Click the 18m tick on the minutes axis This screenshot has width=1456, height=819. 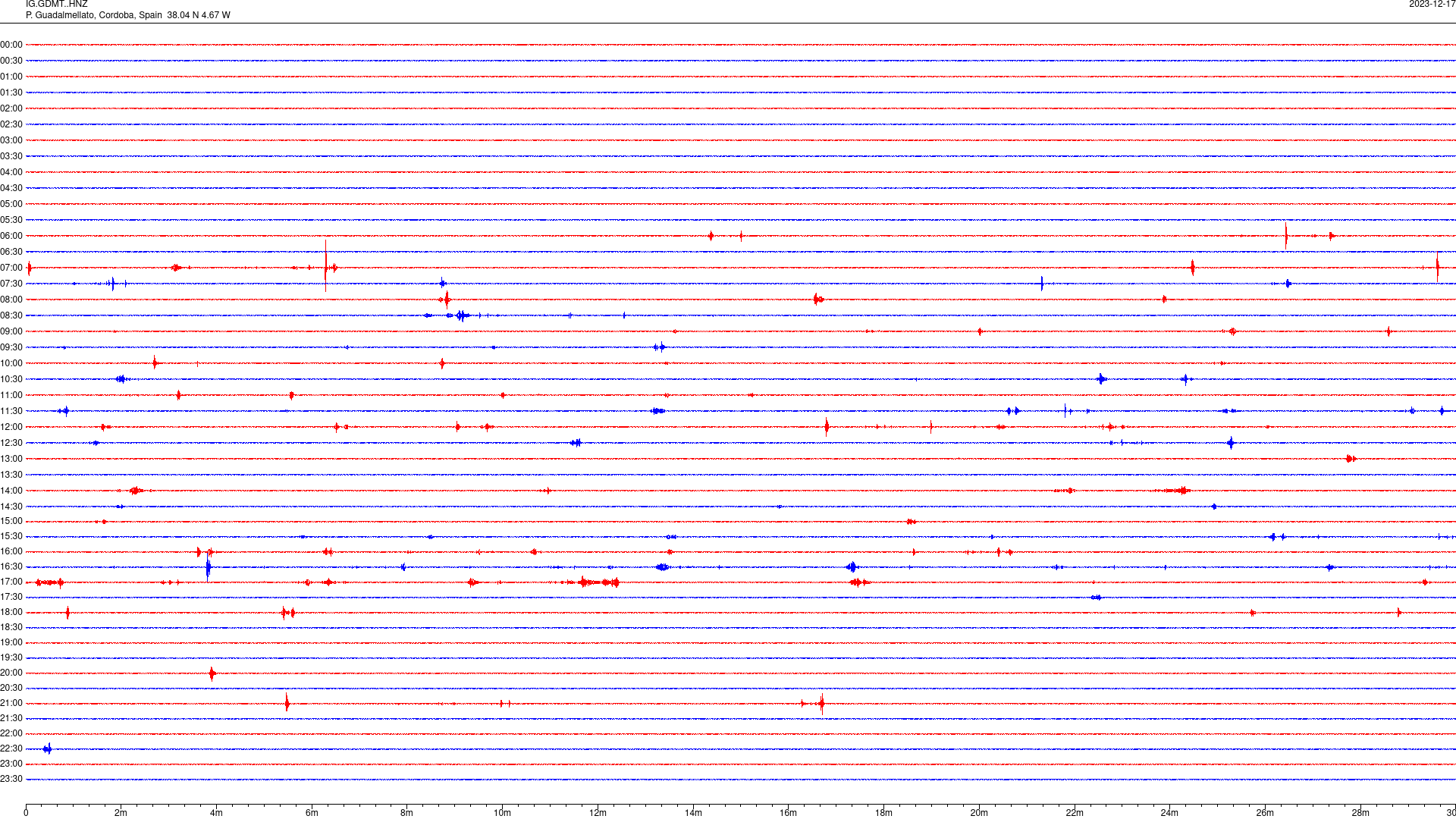[883, 813]
